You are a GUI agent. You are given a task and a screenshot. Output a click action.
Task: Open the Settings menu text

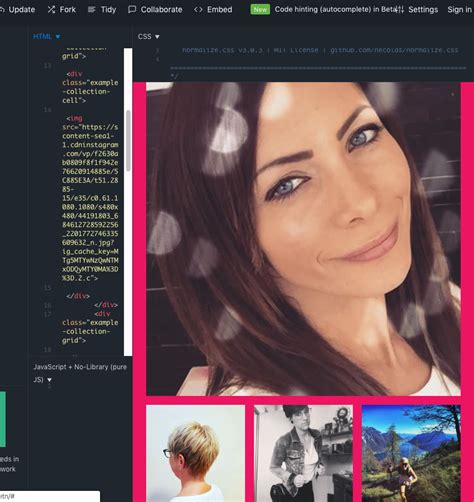pos(423,10)
